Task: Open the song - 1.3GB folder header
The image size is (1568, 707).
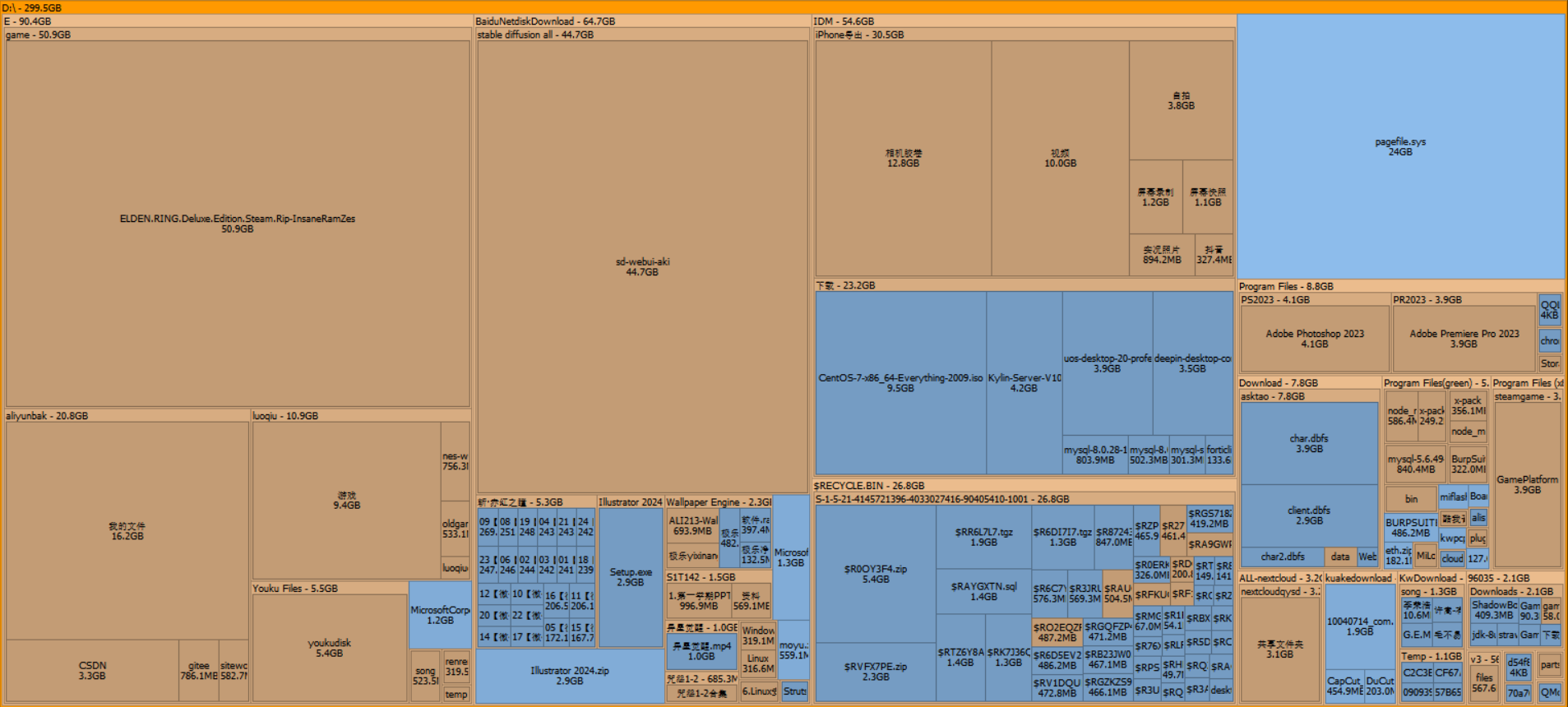Action: (1432, 591)
